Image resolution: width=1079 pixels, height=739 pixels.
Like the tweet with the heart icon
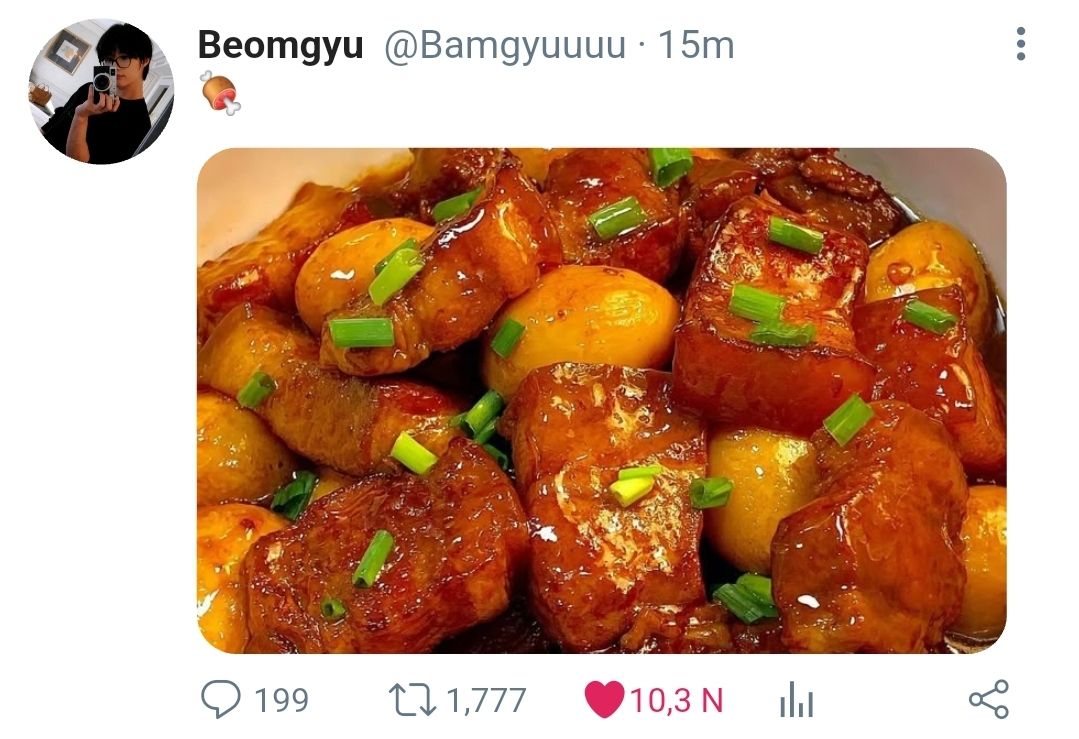[x=603, y=699]
